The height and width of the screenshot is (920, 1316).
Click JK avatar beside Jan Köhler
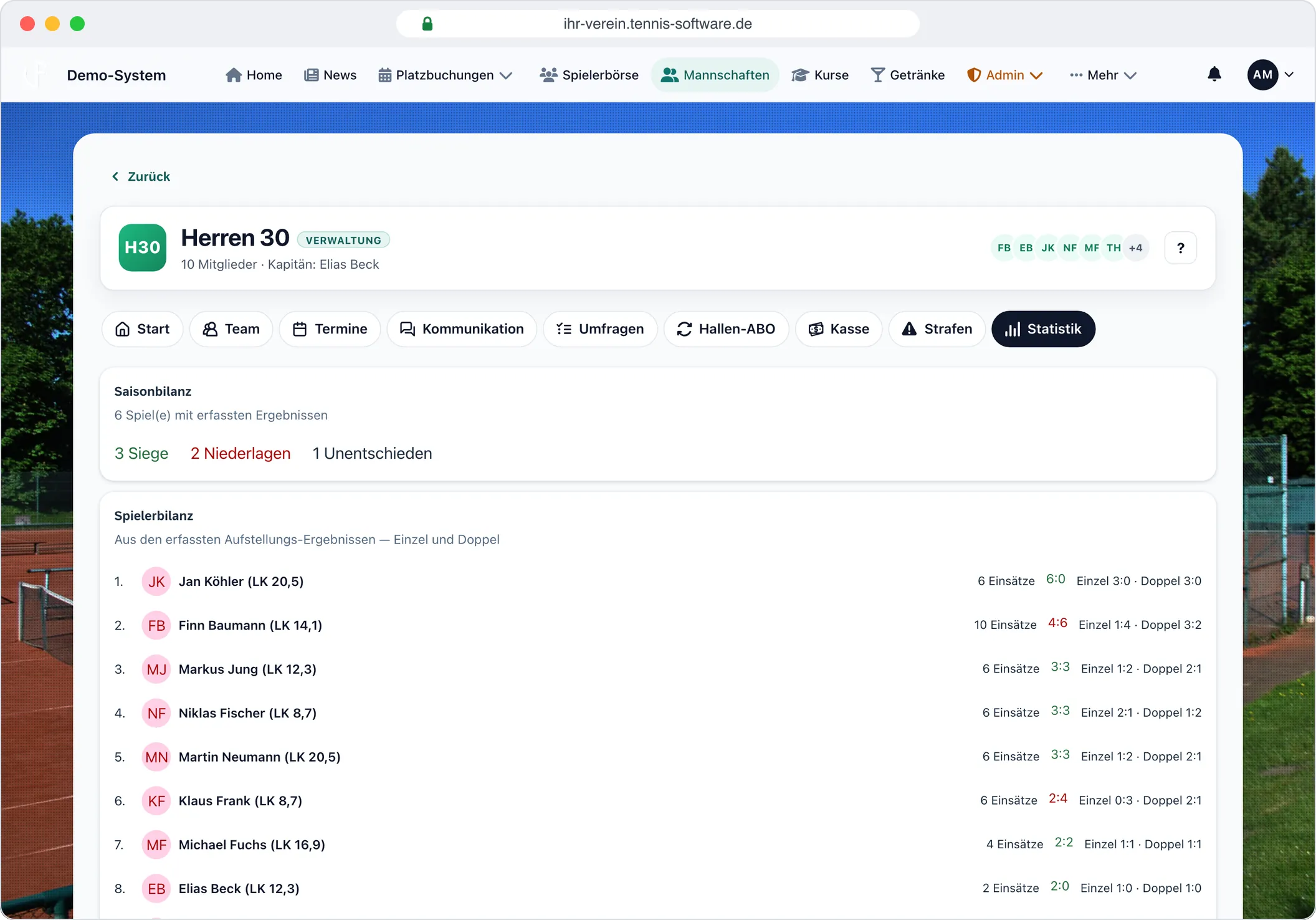click(x=156, y=582)
